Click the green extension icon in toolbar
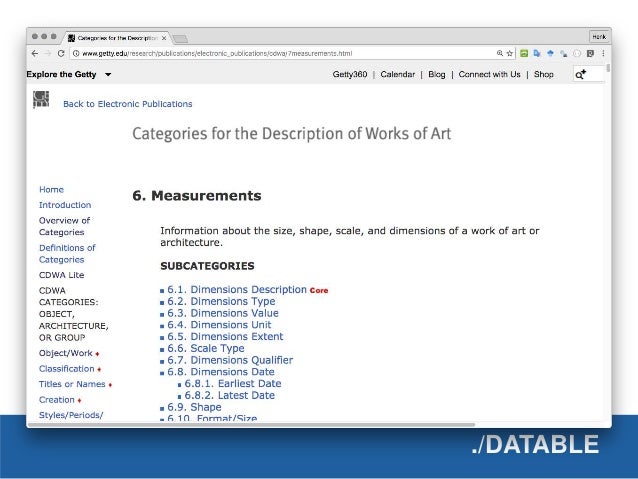Image resolution: width=638 pixels, height=479 pixels. coord(524,53)
